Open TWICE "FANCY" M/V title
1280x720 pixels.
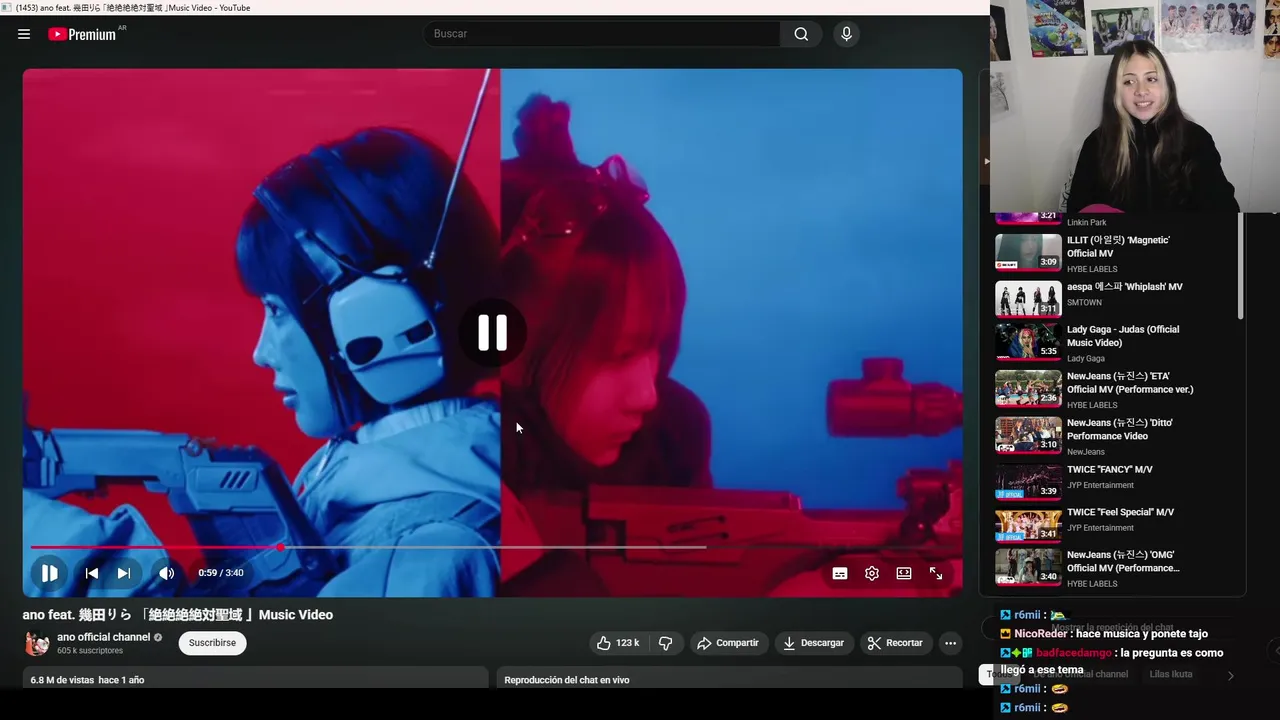point(1110,470)
